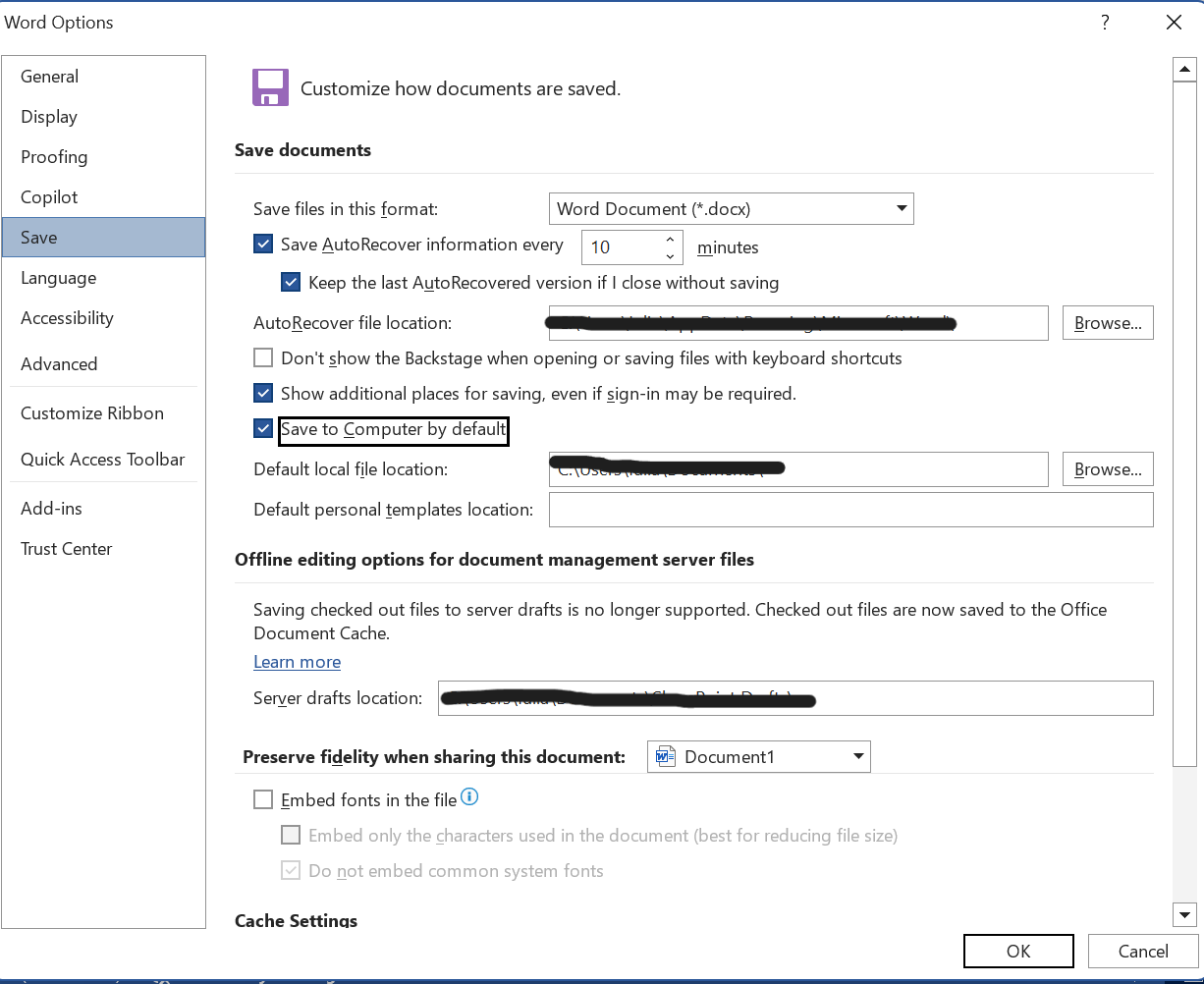Click the scrollbar down arrow
This screenshot has height=984, width=1204.
[1184, 915]
